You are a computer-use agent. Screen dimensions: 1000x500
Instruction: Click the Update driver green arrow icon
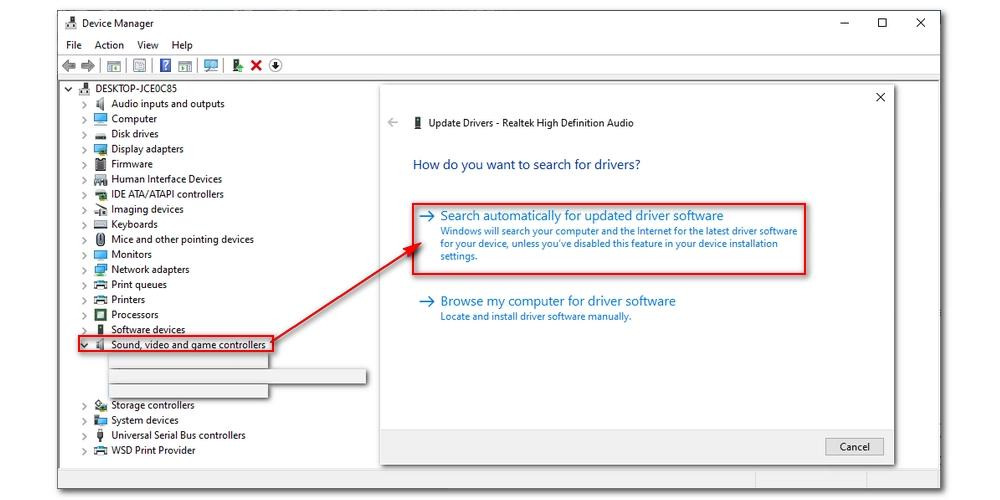pyautogui.click(x=237, y=66)
